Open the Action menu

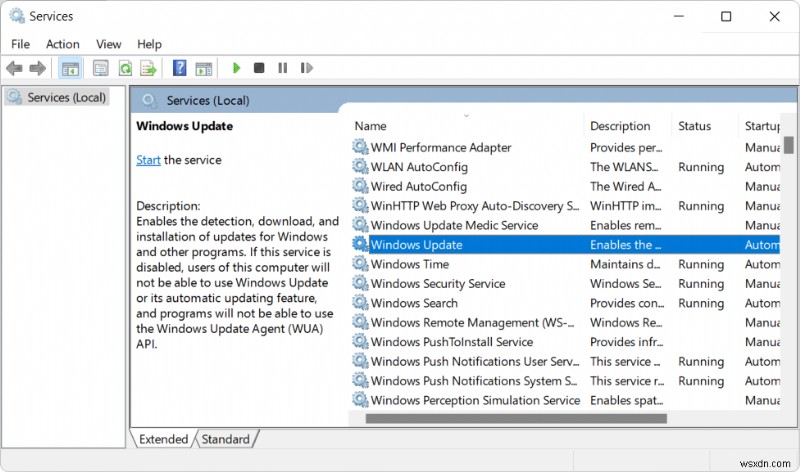[x=63, y=44]
